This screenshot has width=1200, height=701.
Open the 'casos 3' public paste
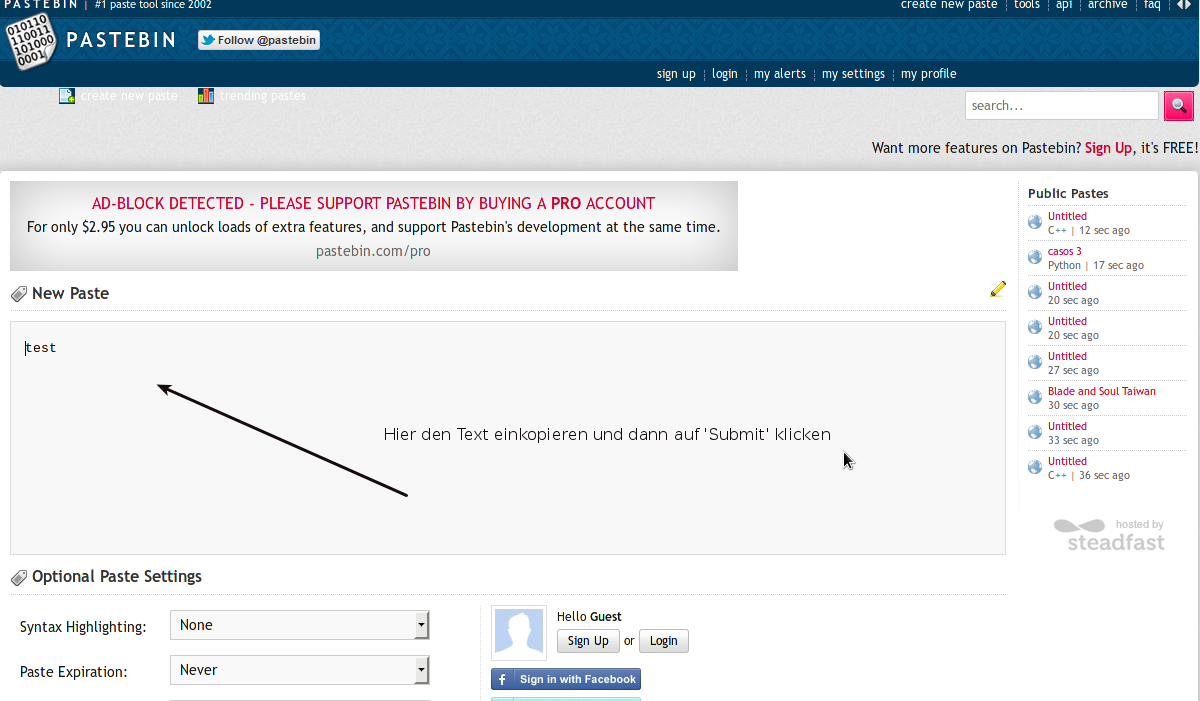(1065, 251)
